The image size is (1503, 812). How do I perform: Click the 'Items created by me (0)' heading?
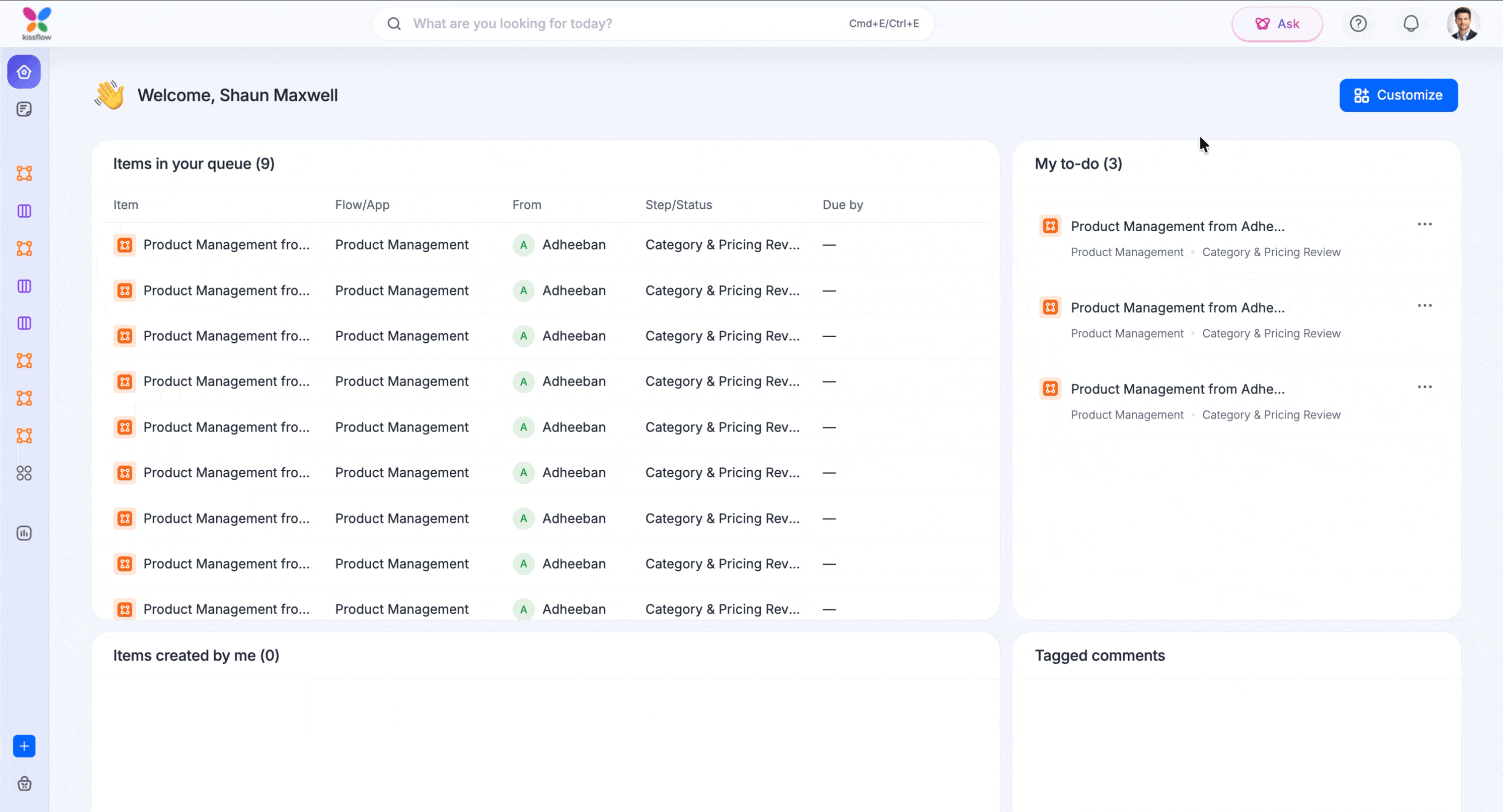[196, 655]
